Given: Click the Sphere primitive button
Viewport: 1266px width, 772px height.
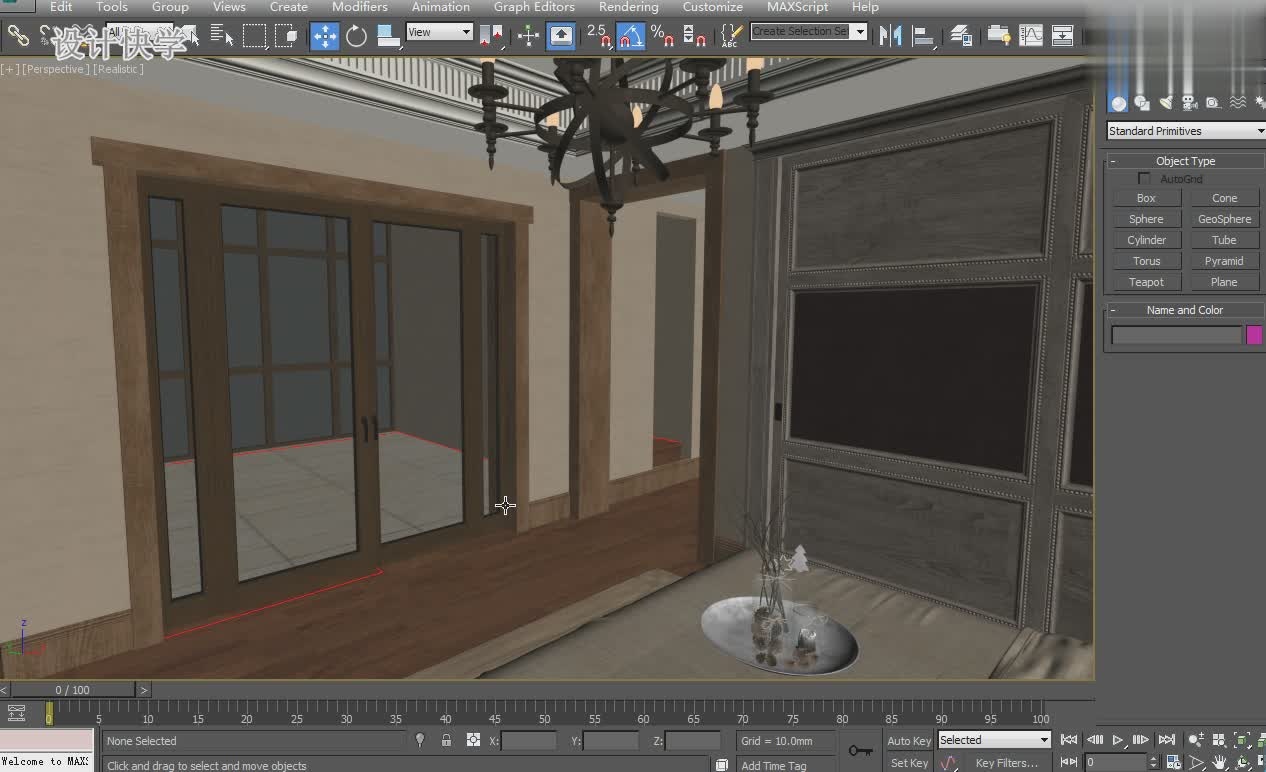Looking at the screenshot, I should coord(1146,219).
